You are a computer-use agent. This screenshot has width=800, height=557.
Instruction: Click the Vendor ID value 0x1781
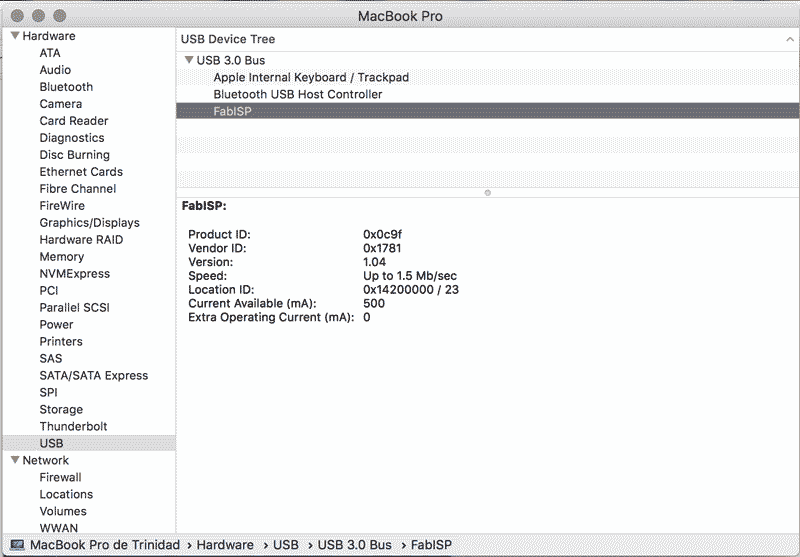click(x=382, y=248)
